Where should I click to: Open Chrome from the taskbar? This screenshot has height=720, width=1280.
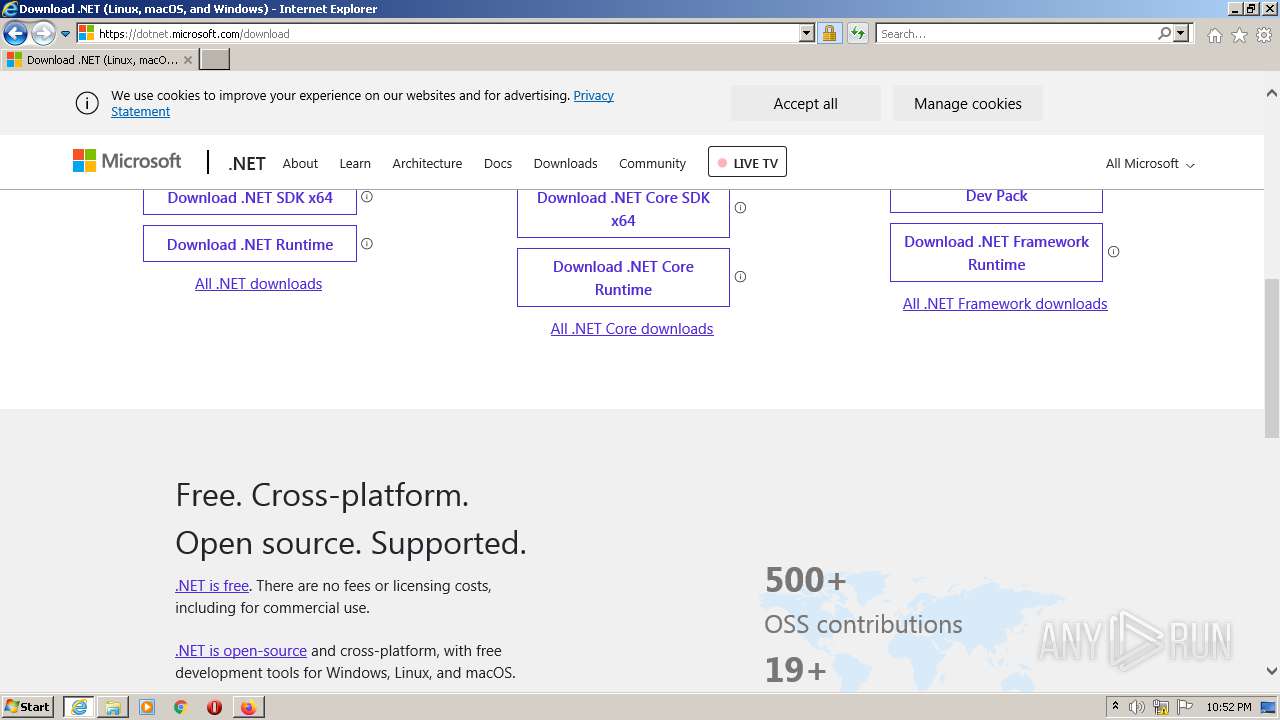coord(181,707)
